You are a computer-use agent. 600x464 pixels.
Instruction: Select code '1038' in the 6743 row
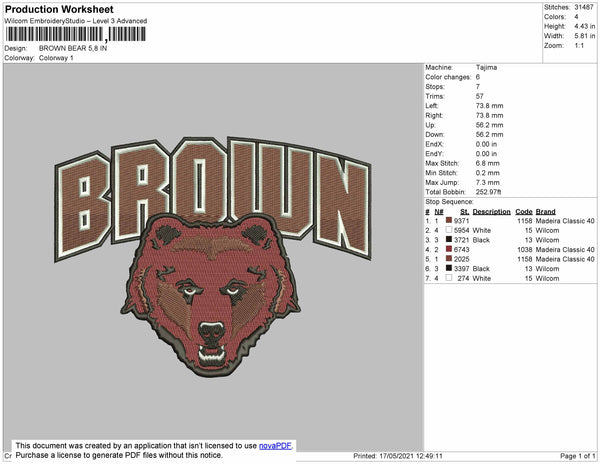(525, 249)
